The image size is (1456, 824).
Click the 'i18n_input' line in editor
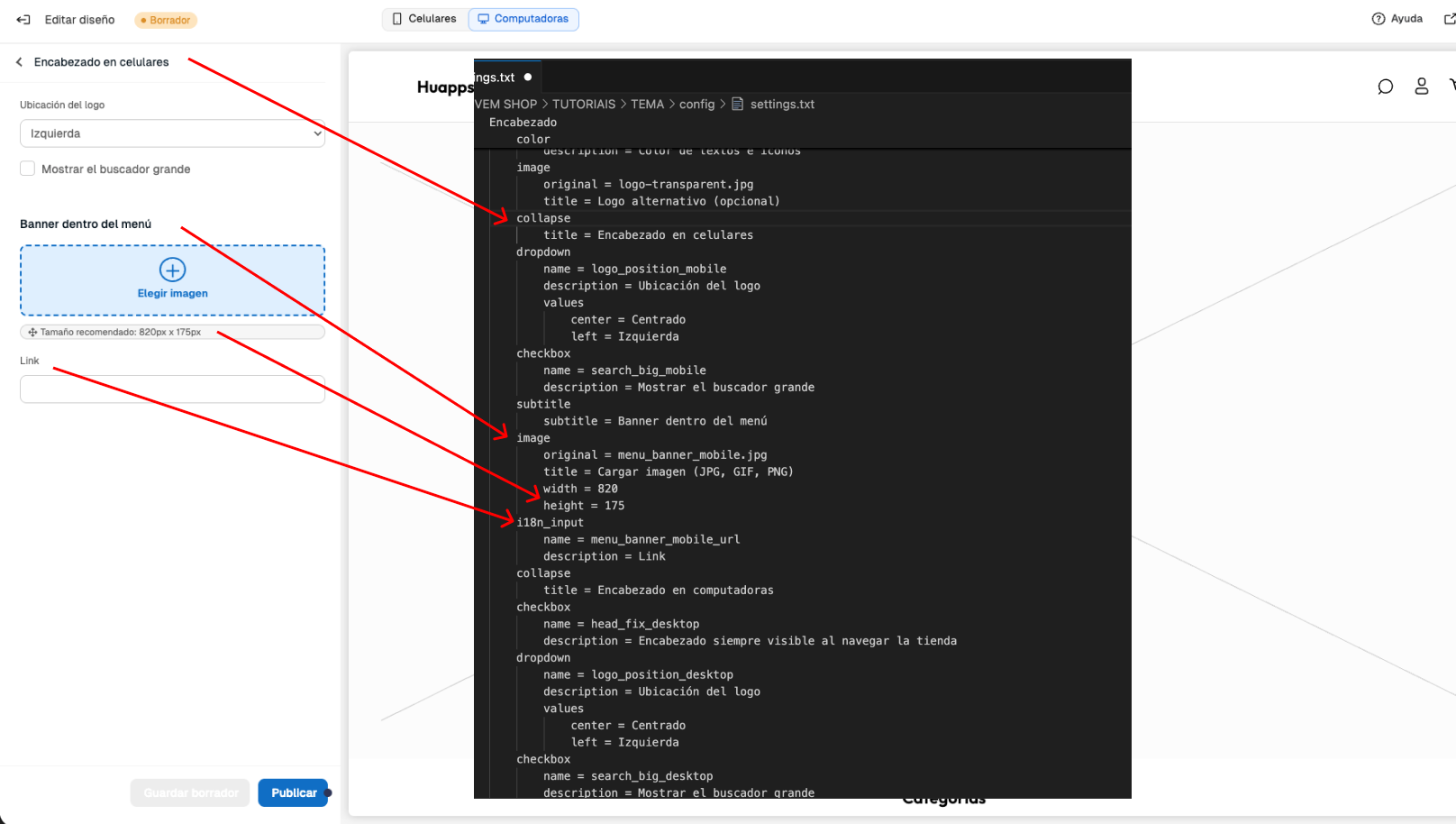[x=550, y=523]
